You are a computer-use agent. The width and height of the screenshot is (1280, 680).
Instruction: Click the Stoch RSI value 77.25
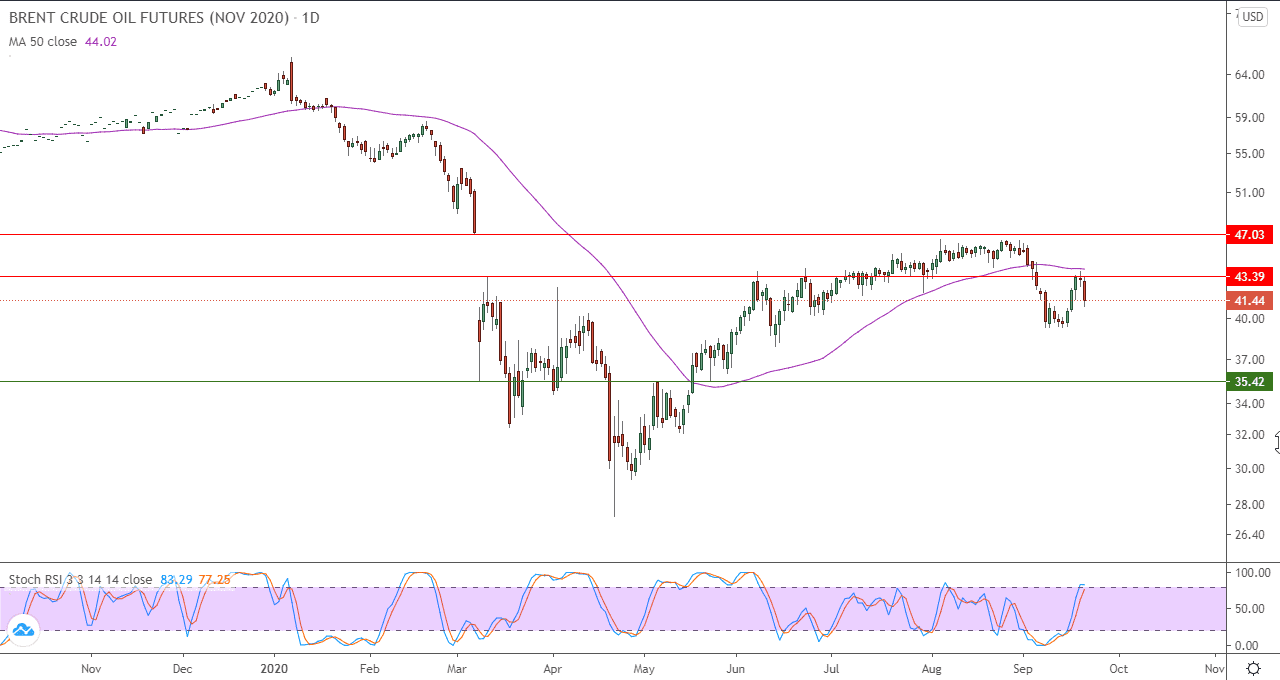(x=215, y=579)
